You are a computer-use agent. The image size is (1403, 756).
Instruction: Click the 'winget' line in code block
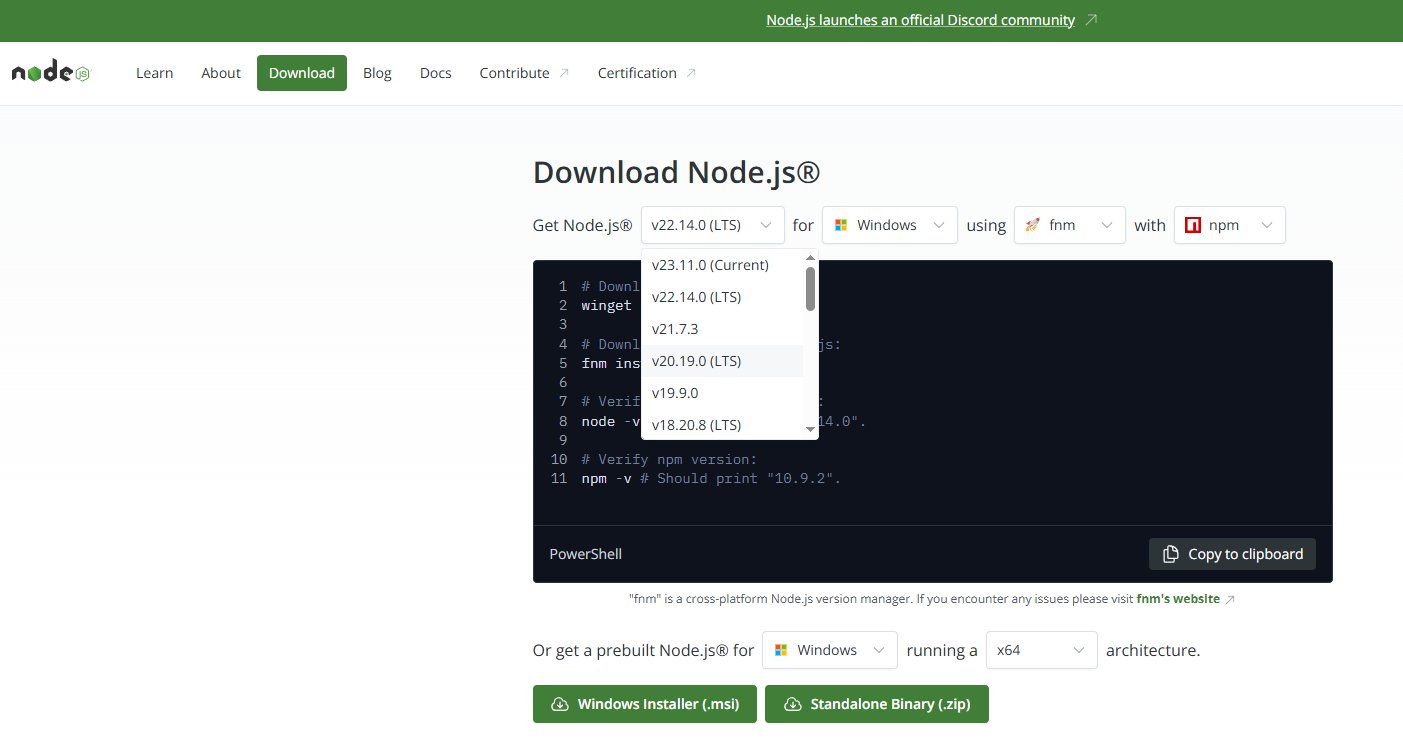coord(607,306)
